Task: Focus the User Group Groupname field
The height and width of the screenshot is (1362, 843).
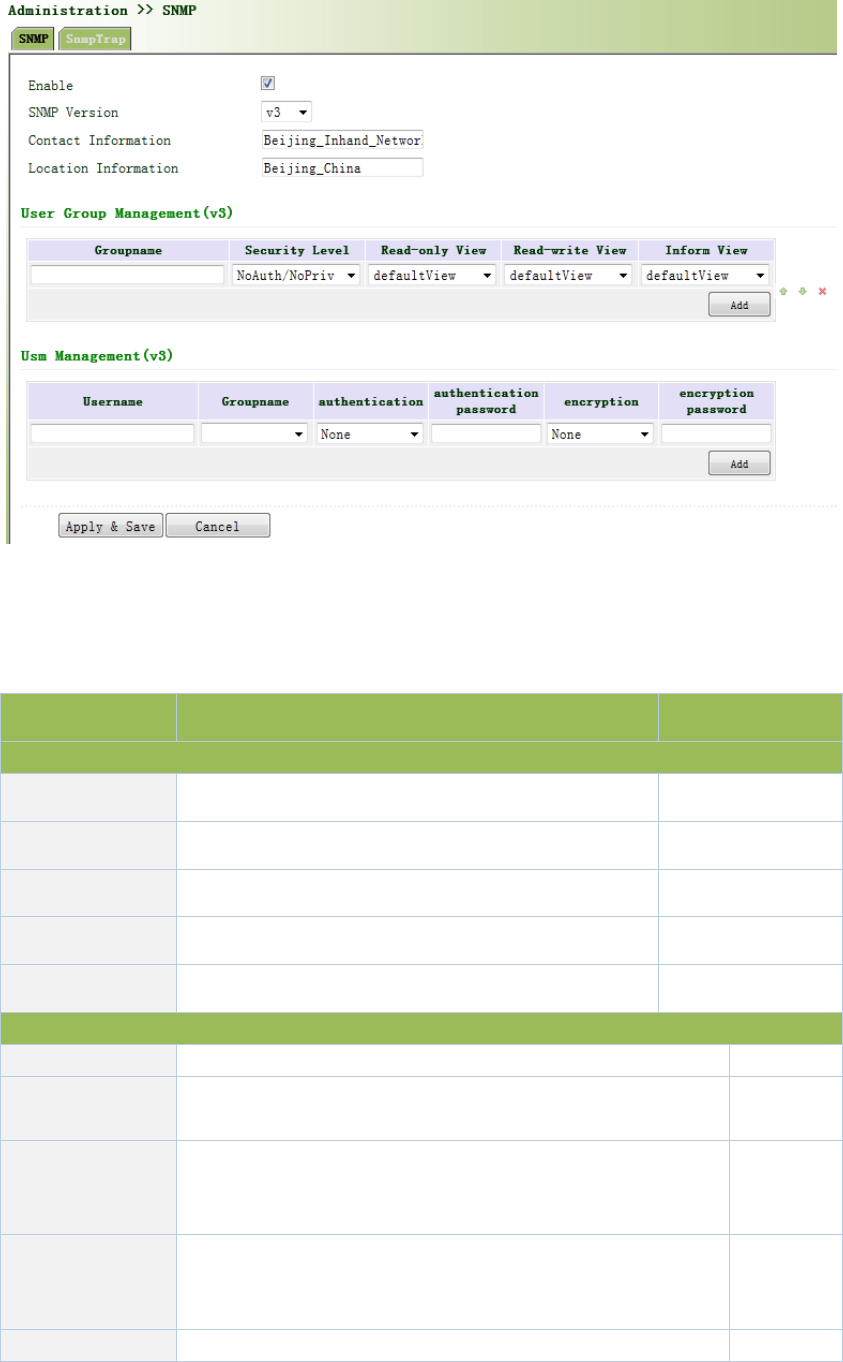Action: click(127, 275)
